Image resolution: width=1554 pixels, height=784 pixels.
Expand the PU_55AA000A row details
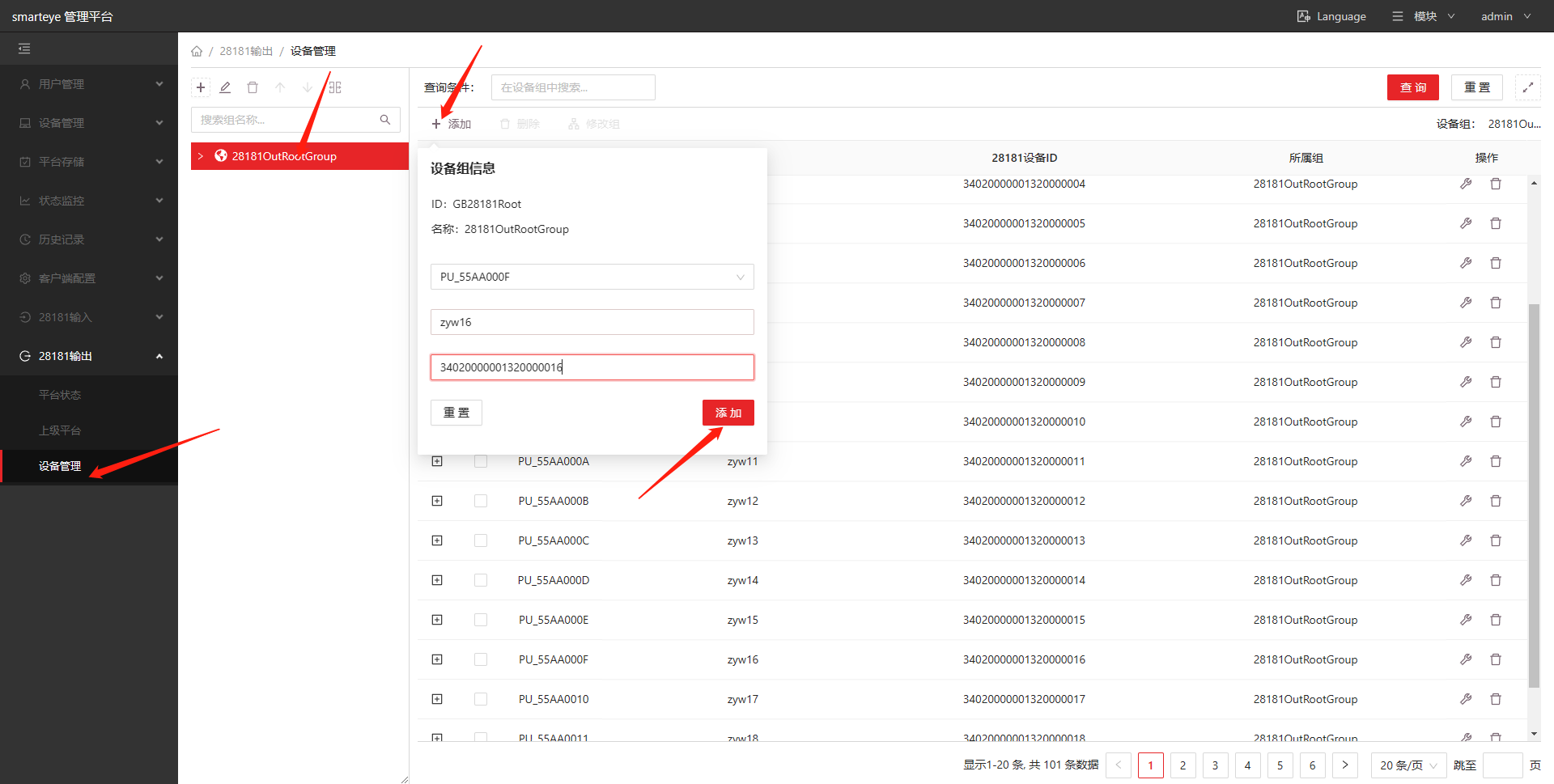(437, 461)
